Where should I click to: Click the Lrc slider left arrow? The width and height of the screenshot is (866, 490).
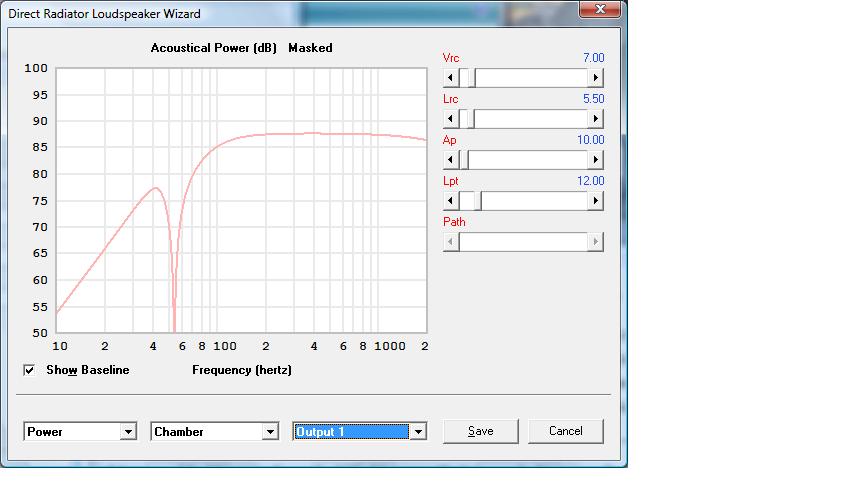click(x=451, y=119)
